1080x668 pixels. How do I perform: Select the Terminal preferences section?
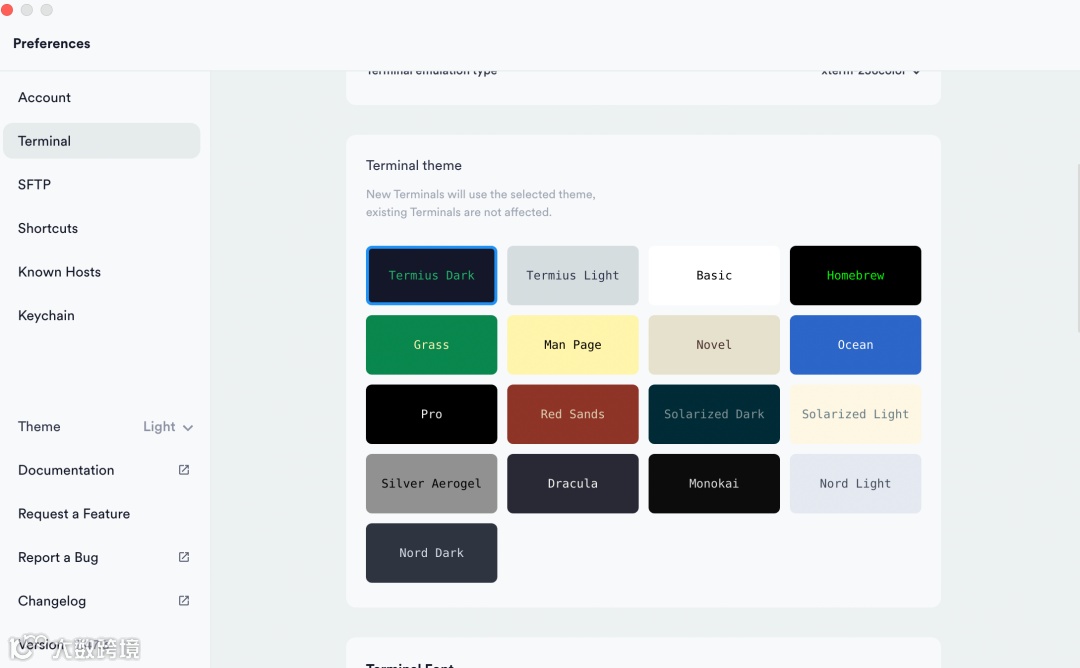(101, 141)
